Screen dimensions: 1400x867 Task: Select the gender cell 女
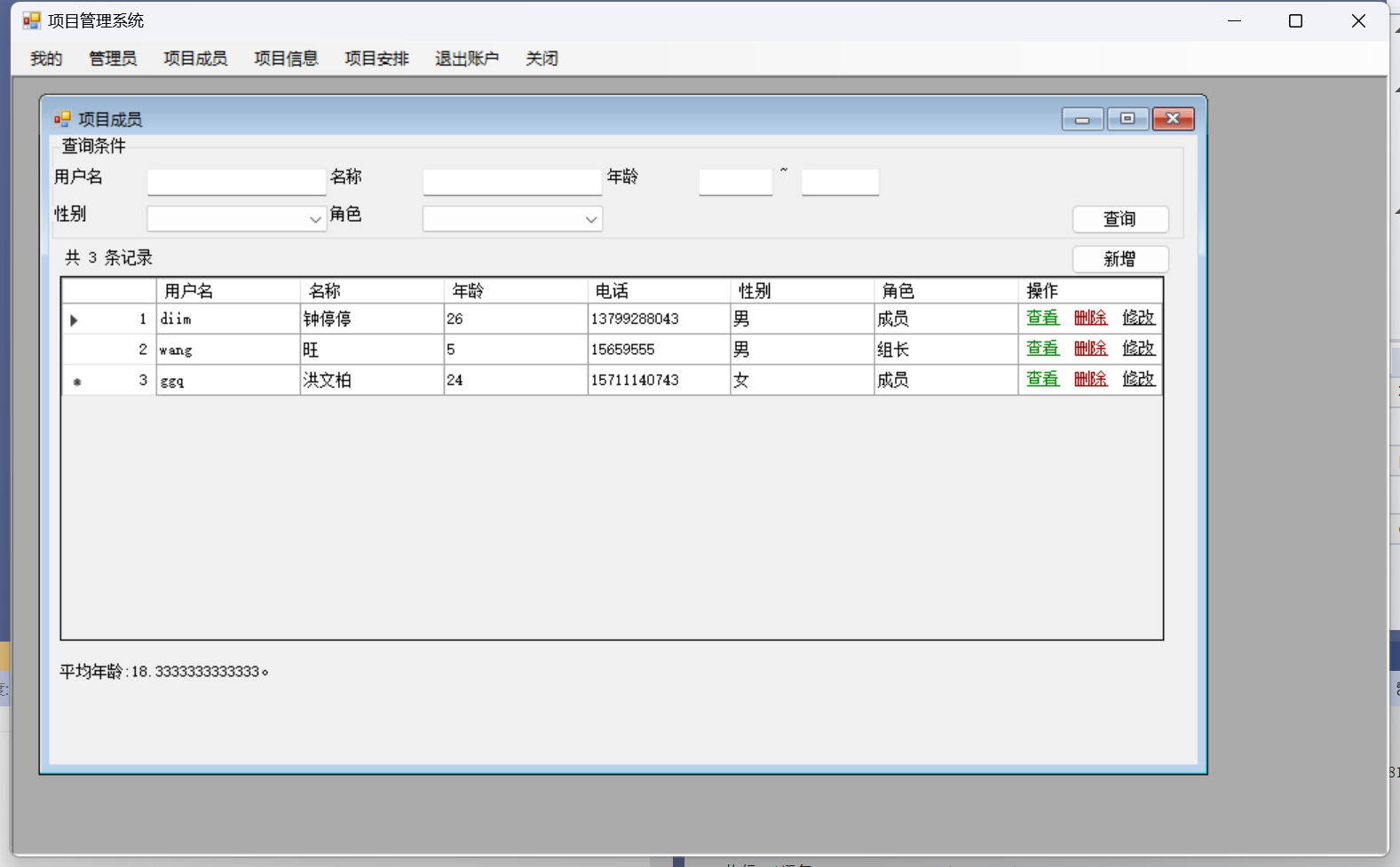[803, 380]
